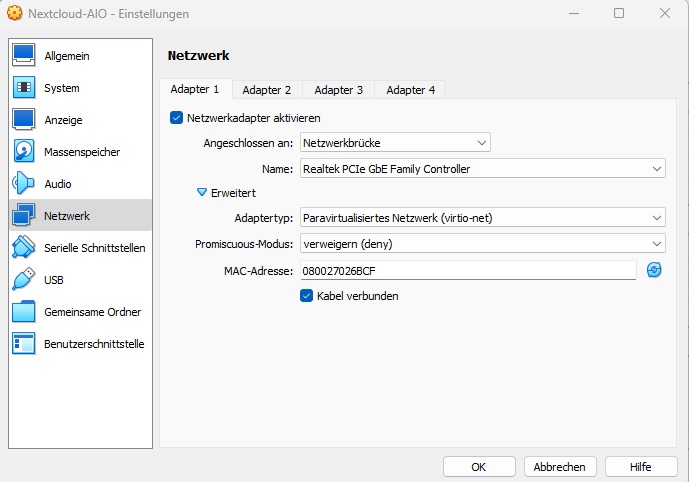Minimize the settings window

573,13
